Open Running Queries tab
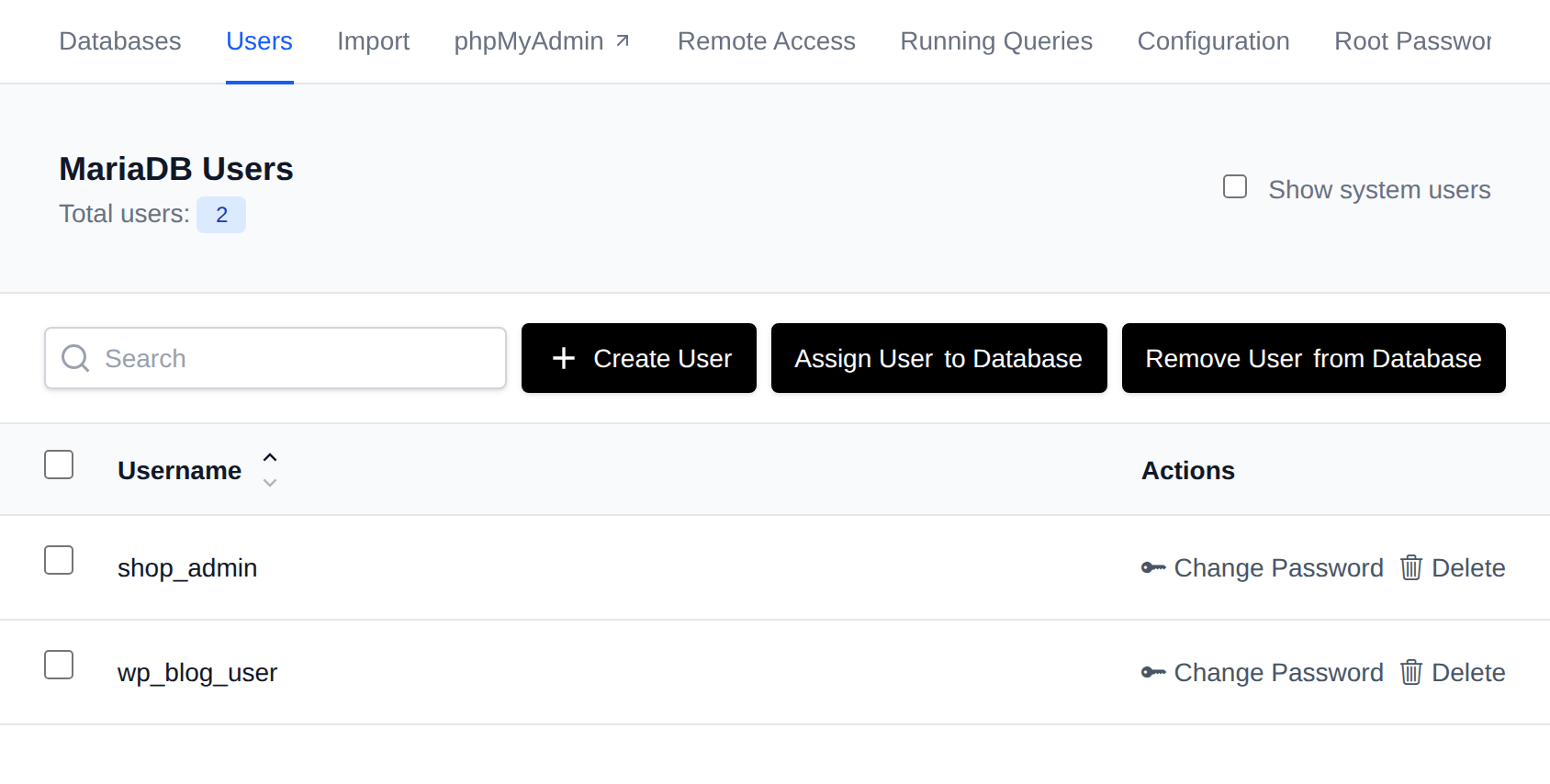Viewport: 1550px width, 784px height. [996, 41]
